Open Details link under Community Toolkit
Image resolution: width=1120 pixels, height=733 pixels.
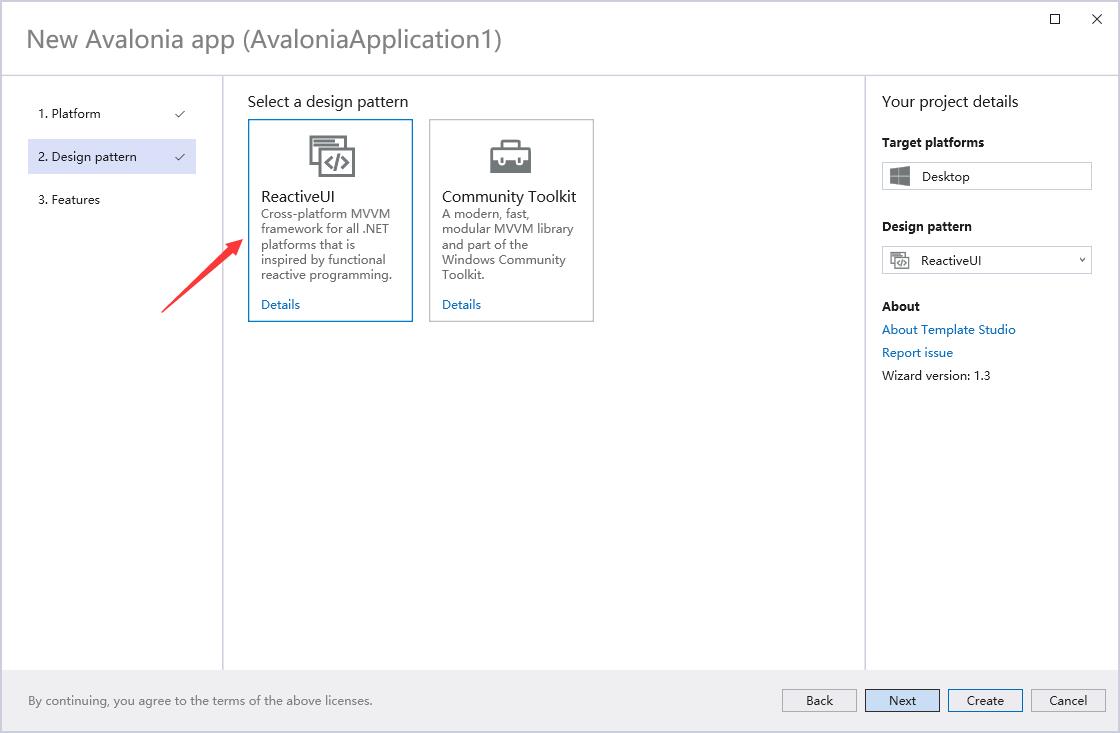click(461, 305)
